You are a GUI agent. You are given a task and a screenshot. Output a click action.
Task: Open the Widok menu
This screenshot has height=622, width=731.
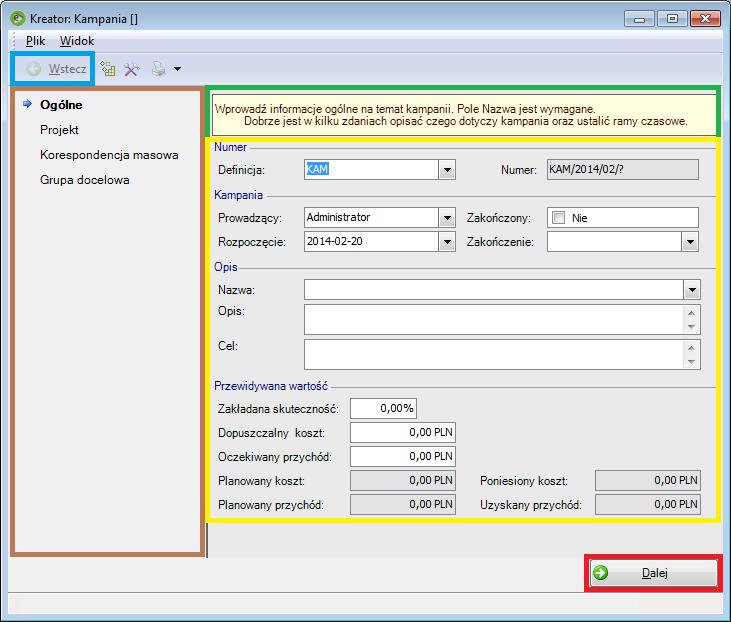(77, 41)
